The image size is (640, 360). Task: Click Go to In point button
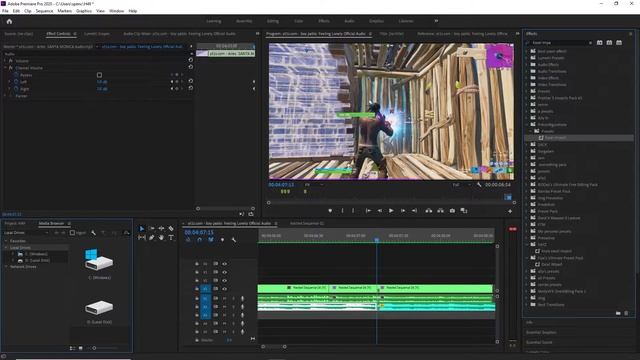tap(368, 211)
